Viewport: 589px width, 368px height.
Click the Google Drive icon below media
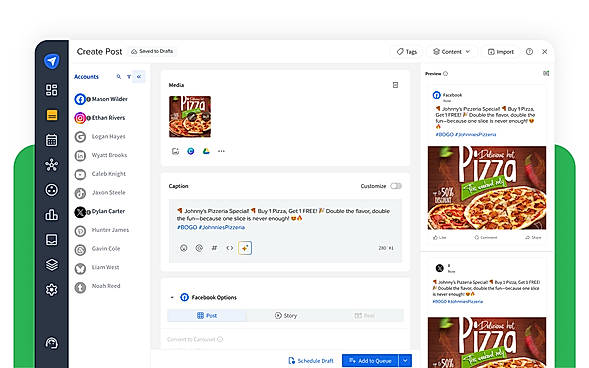point(206,151)
